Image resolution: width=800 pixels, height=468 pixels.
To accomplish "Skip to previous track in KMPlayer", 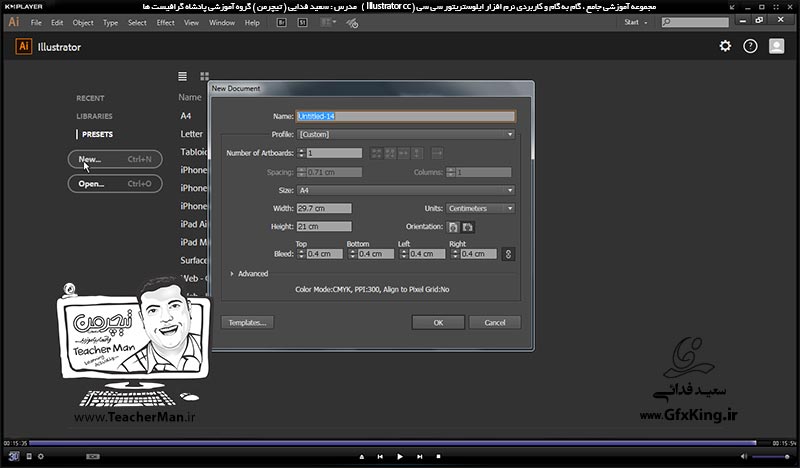I will click(380, 457).
